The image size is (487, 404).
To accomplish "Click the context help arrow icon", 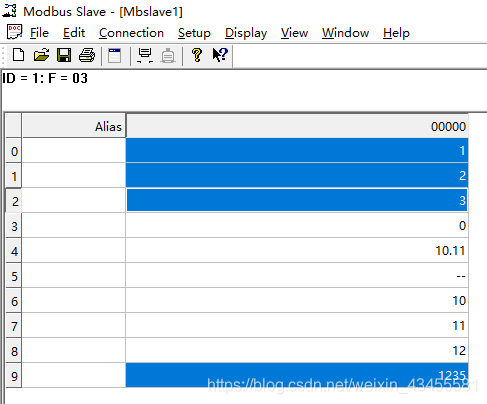I will [x=220, y=55].
